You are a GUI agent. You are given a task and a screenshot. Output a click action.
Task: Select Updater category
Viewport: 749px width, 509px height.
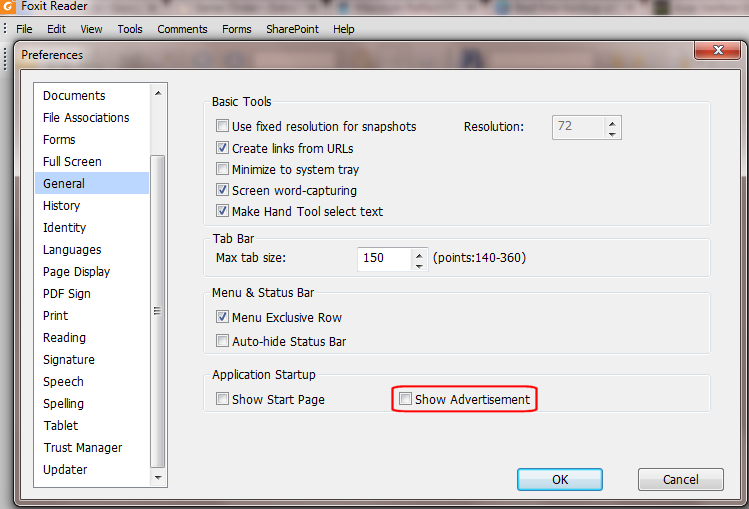pos(92,469)
